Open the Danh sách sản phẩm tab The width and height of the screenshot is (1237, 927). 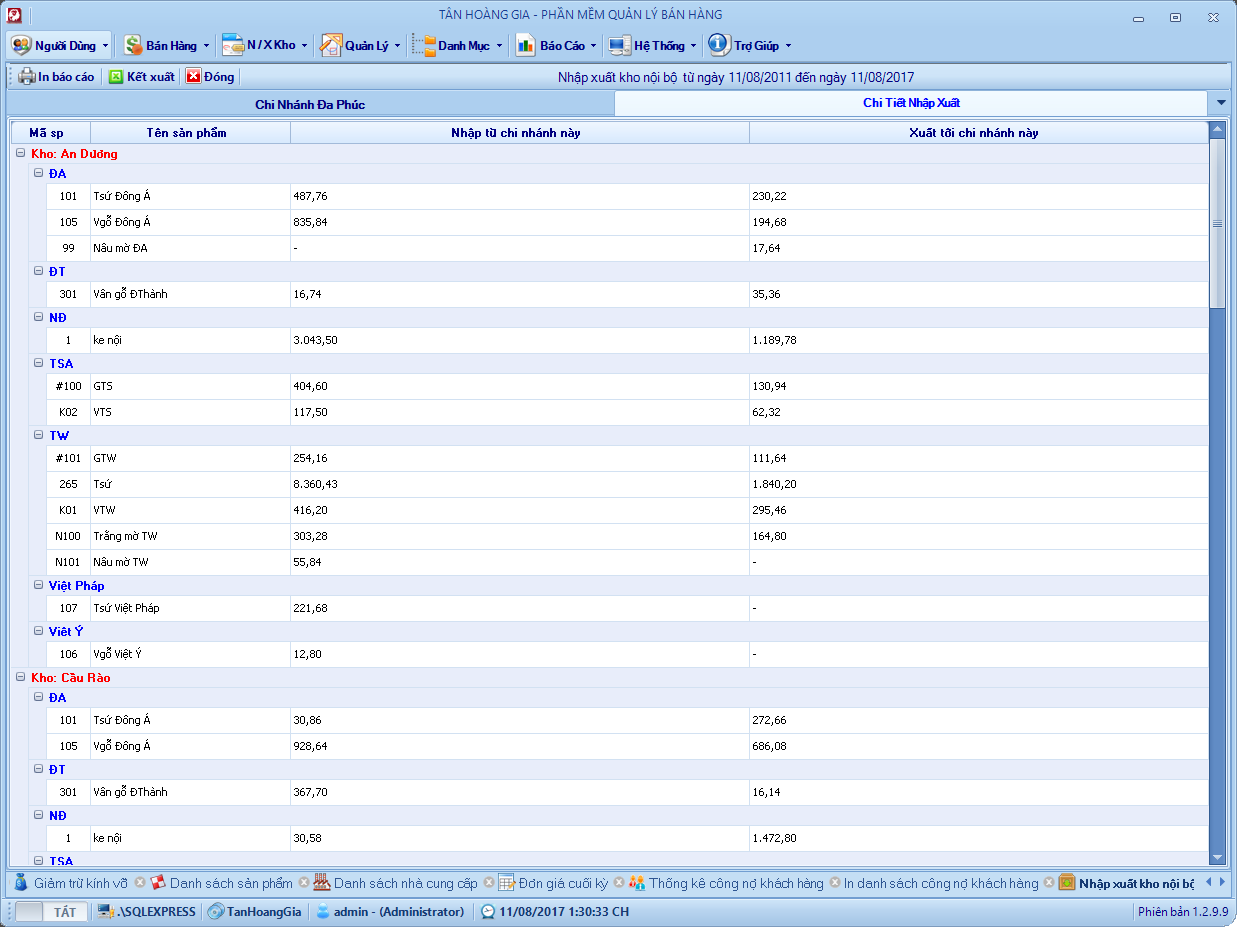[231, 883]
